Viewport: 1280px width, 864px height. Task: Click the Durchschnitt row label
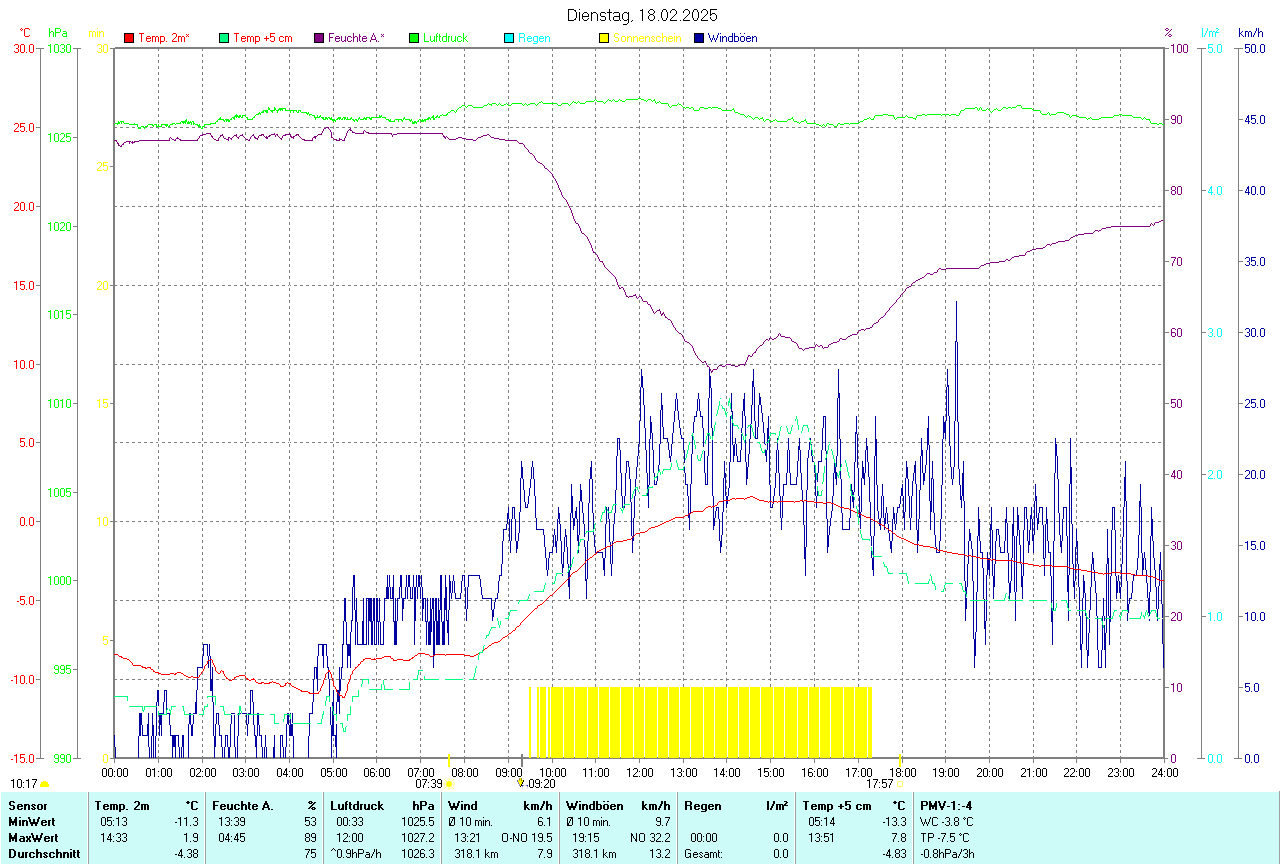pyautogui.click(x=44, y=854)
